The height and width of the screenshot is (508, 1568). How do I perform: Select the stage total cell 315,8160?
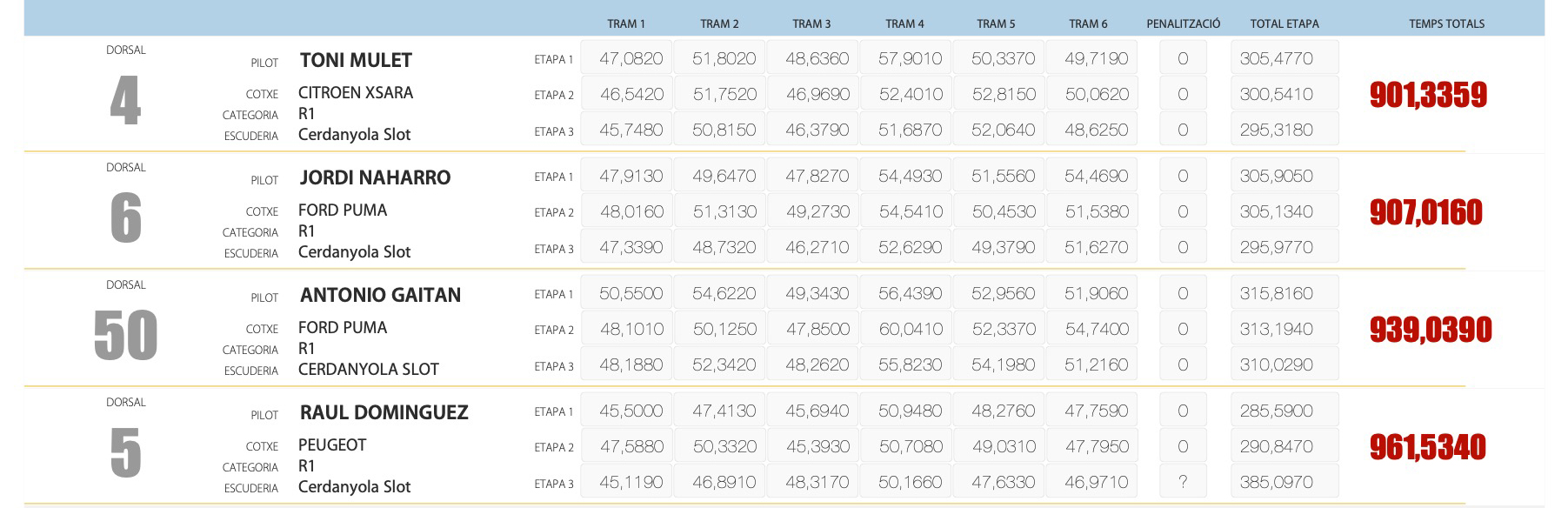click(x=1277, y=293)
